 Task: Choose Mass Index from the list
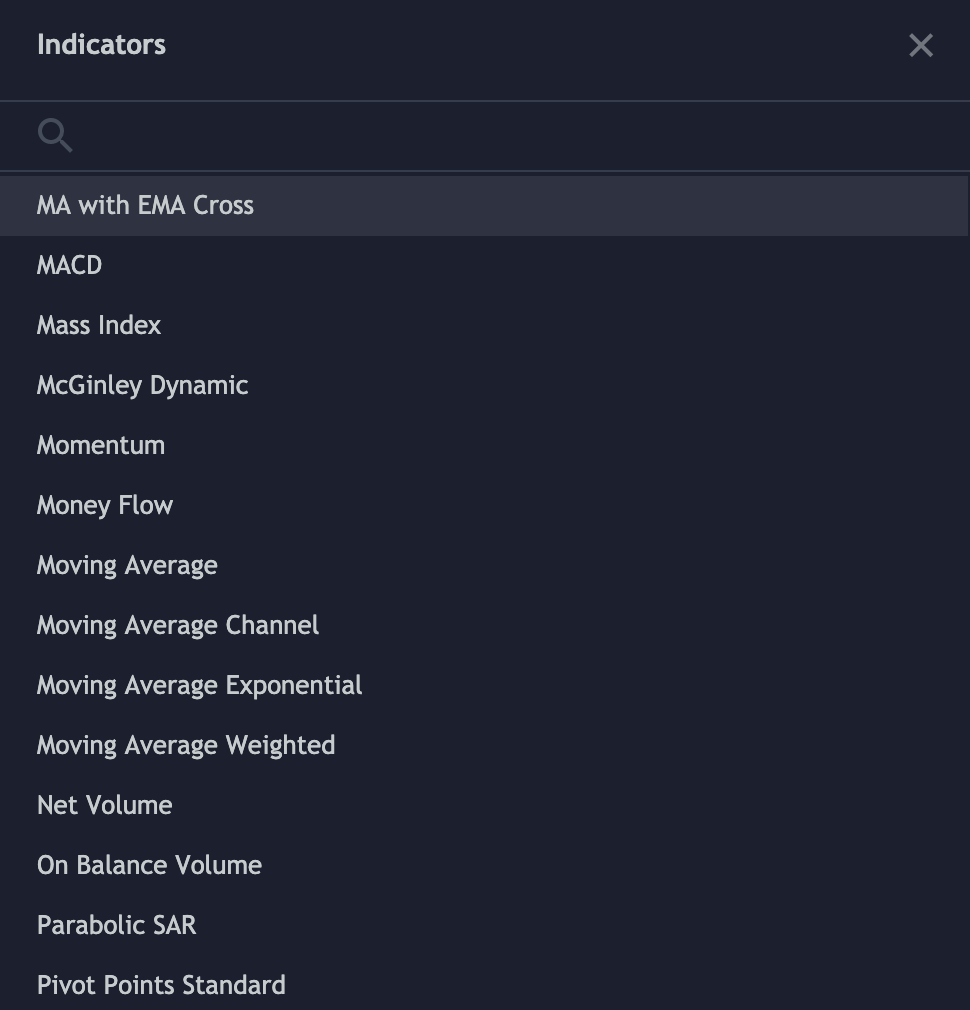tap(485, 325)
